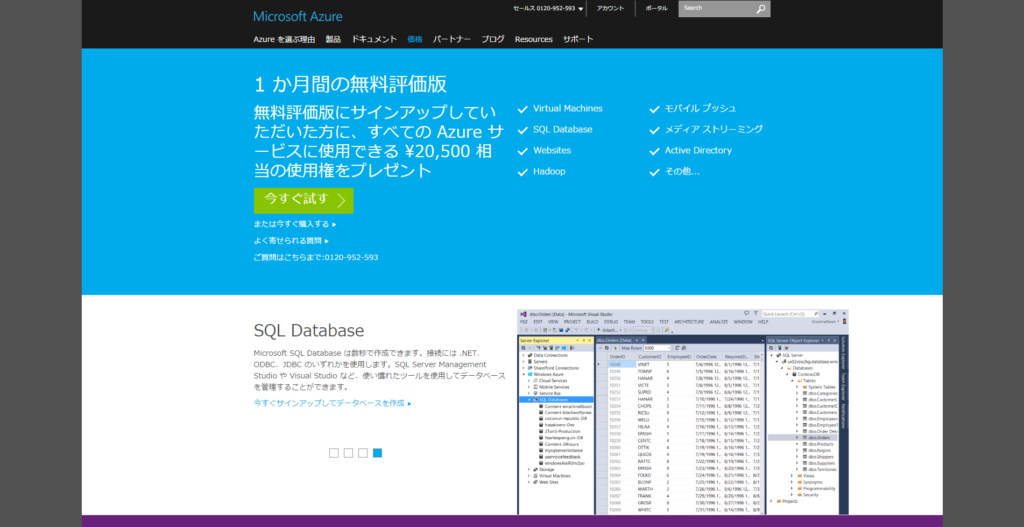This screenshot has height=527, width=1024.
Task: Select the first carousel slide indicator
Action: (334, 453)
